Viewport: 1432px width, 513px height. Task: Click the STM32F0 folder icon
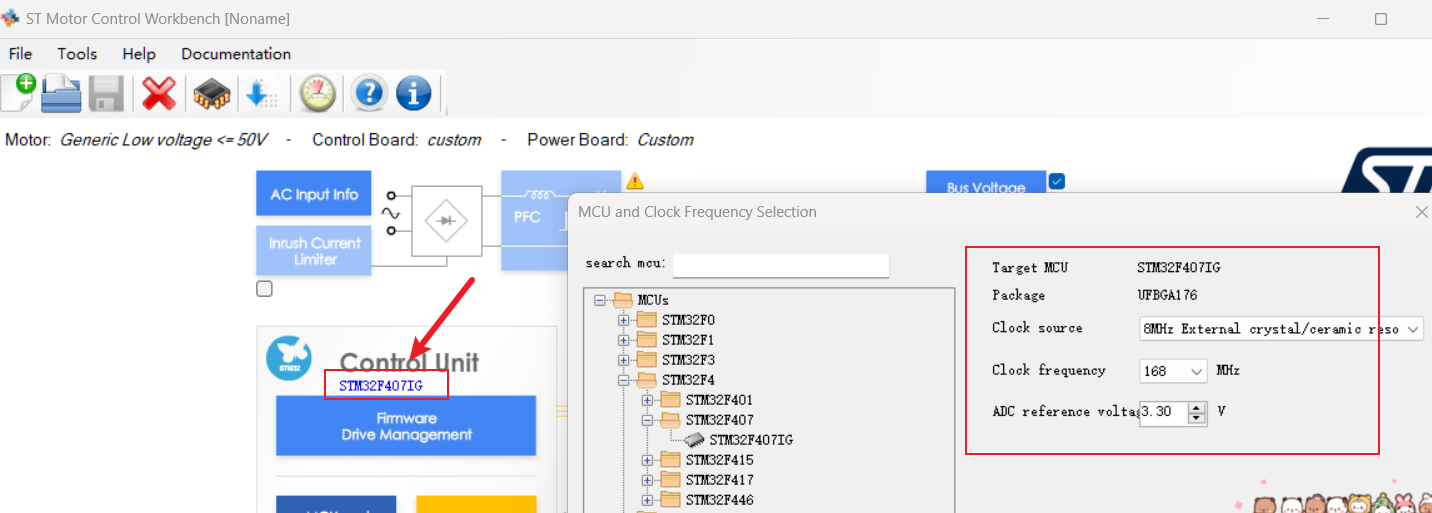(647, 320)
